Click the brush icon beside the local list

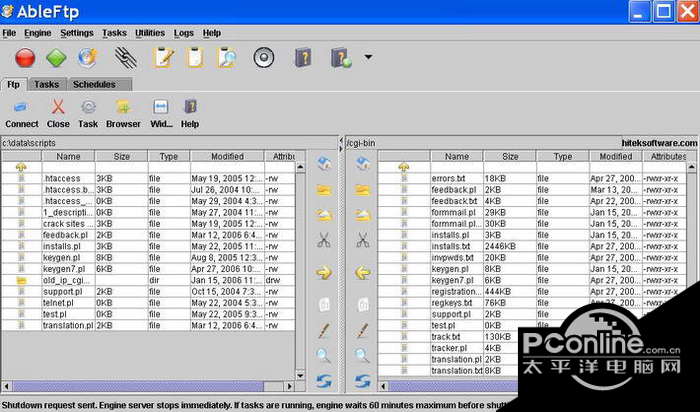pos(324,331)
